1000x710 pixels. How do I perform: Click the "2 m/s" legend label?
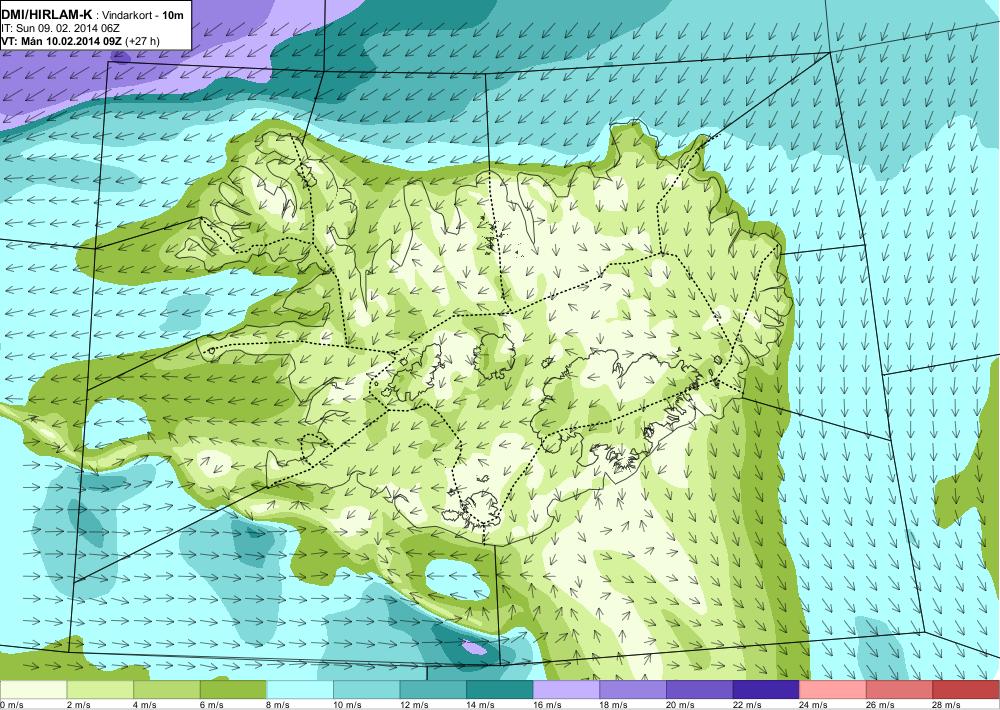point(78,705)
